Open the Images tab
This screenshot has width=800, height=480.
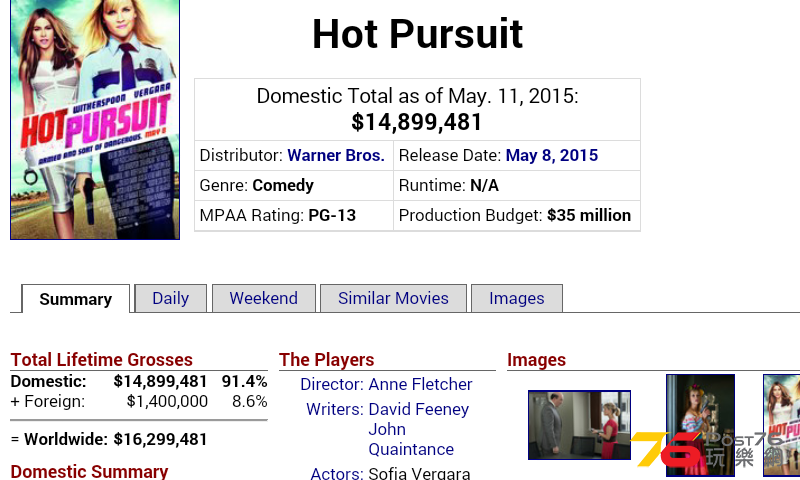tap(516, 298)
